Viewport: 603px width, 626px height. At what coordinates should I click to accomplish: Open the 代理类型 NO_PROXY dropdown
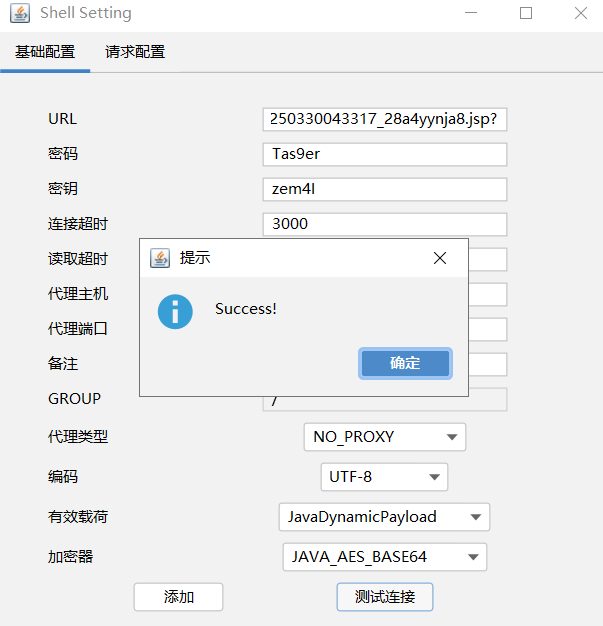pos(384,437)
